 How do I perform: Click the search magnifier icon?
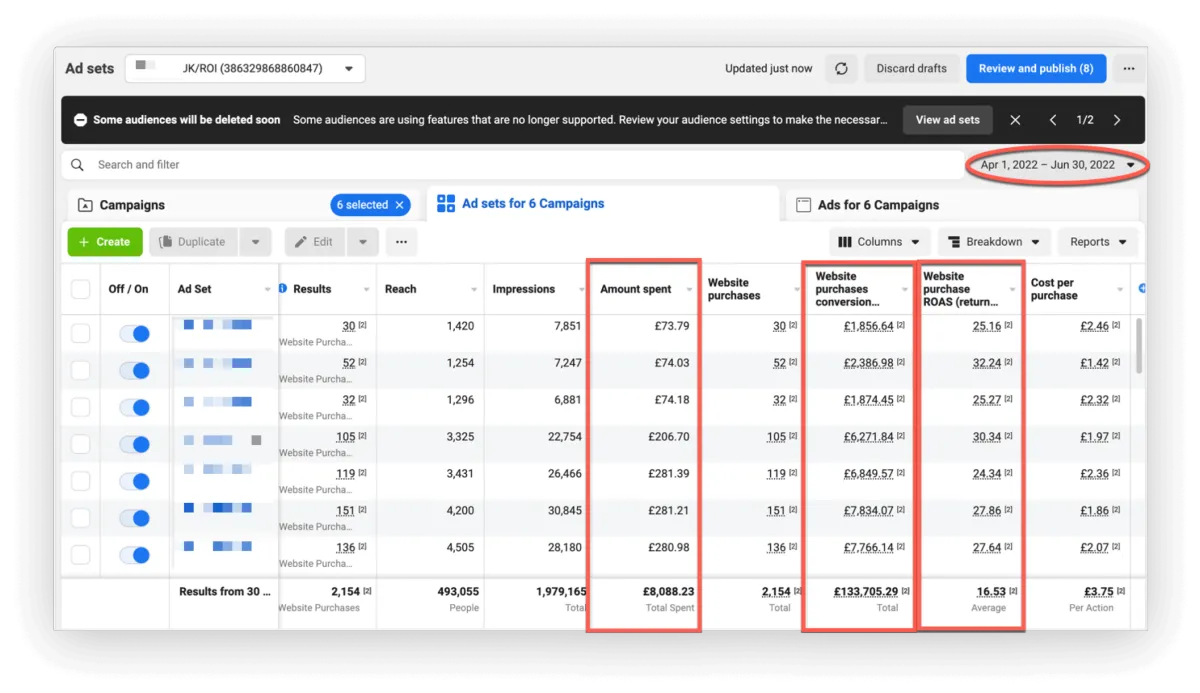tap(78, 165)
